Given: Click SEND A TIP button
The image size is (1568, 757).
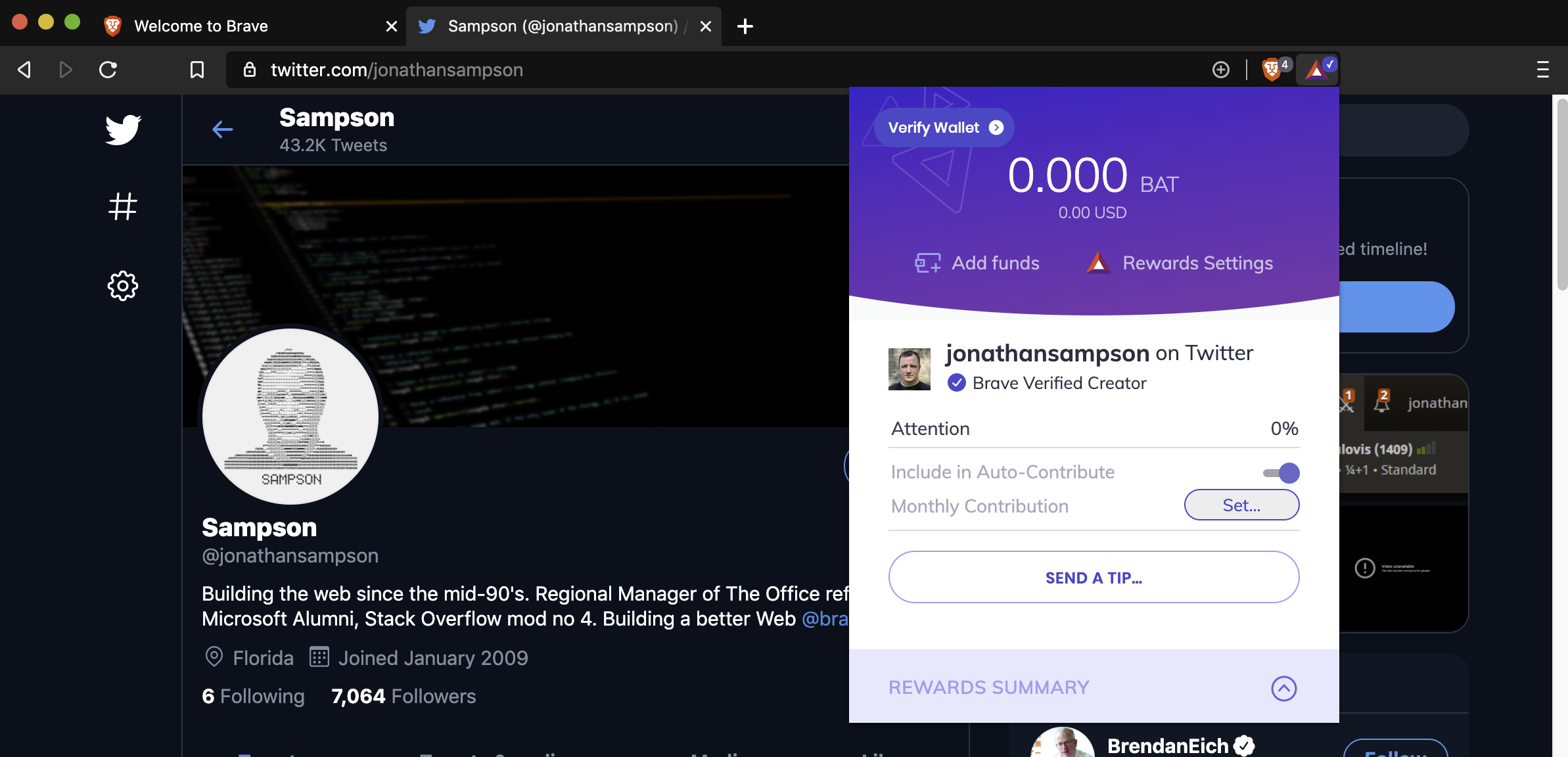Looking at the screenshot, I should [x=1094, y=578].
